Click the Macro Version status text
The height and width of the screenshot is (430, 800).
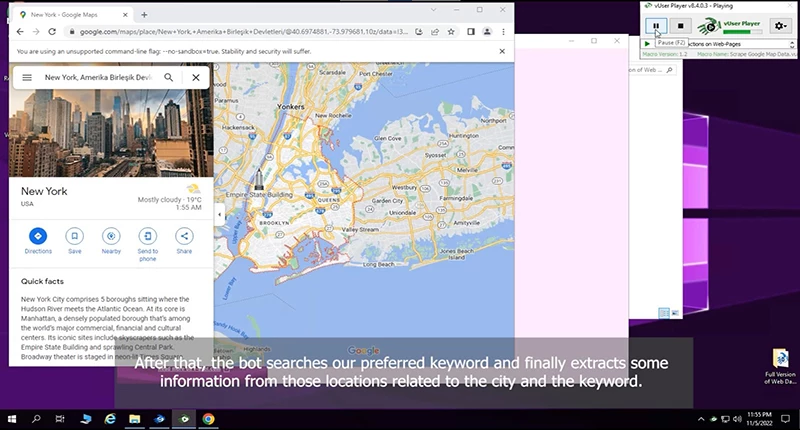(665, 54)
